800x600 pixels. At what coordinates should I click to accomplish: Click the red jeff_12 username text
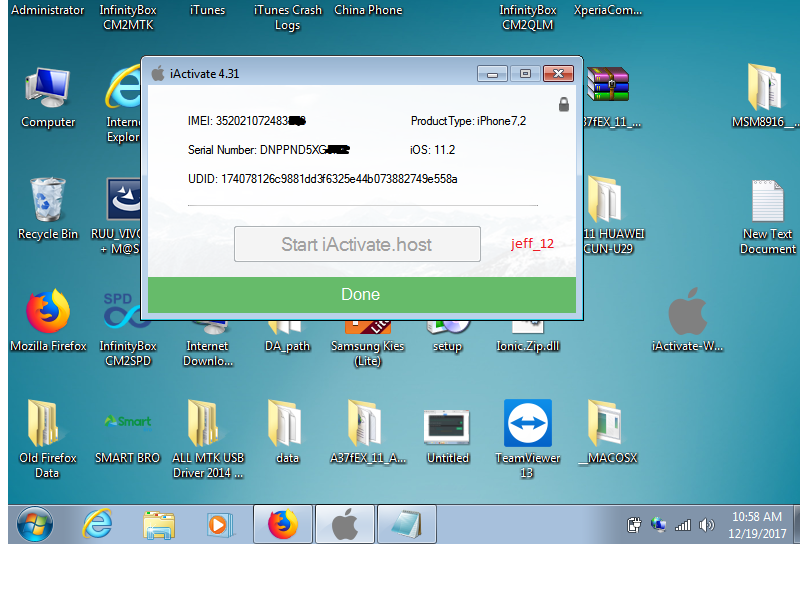(x=532, y=243)
